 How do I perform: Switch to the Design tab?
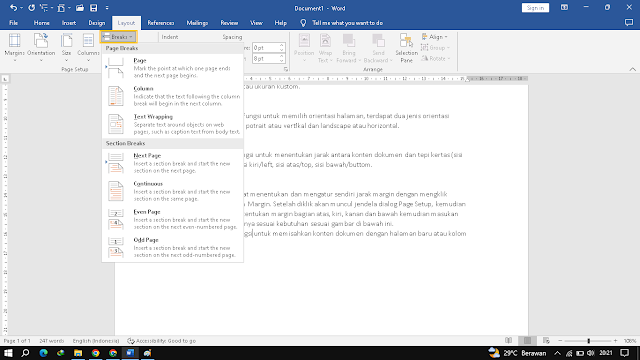click(x=97, y=23)
